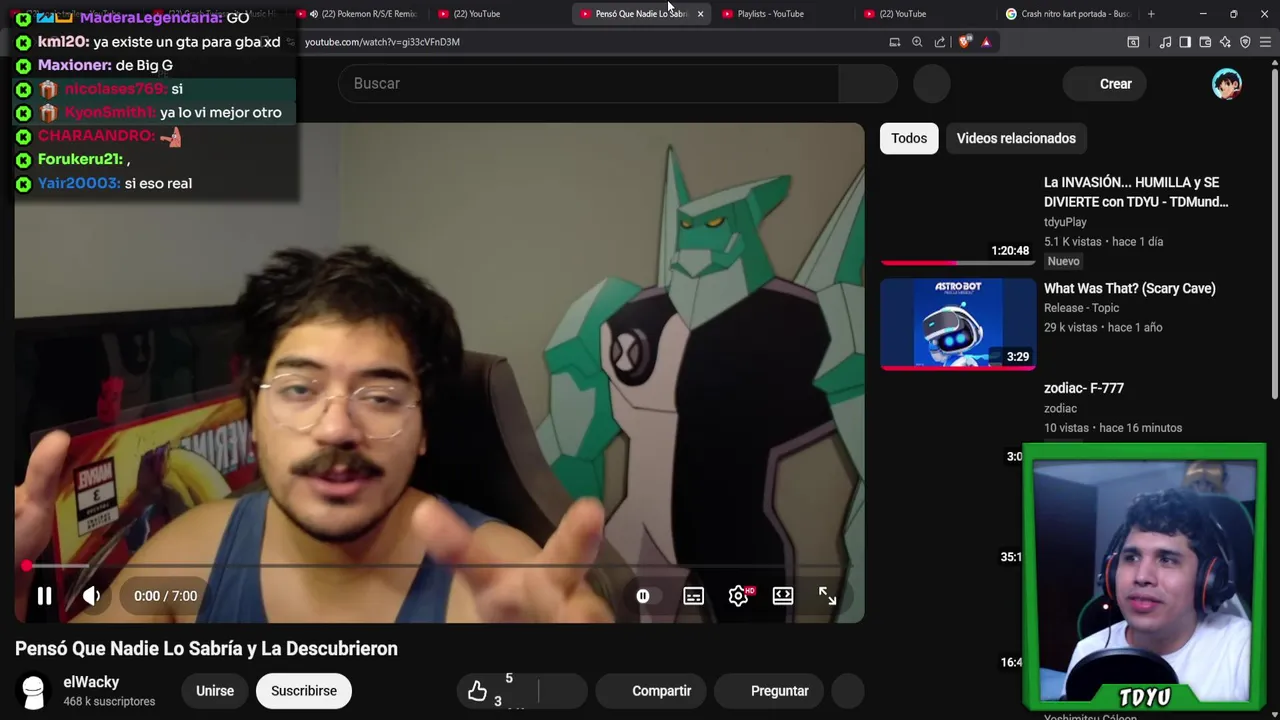Open the Brave Wallet icon
Viewport: 1280px width, 720px height.
(x=1205, y=42)
